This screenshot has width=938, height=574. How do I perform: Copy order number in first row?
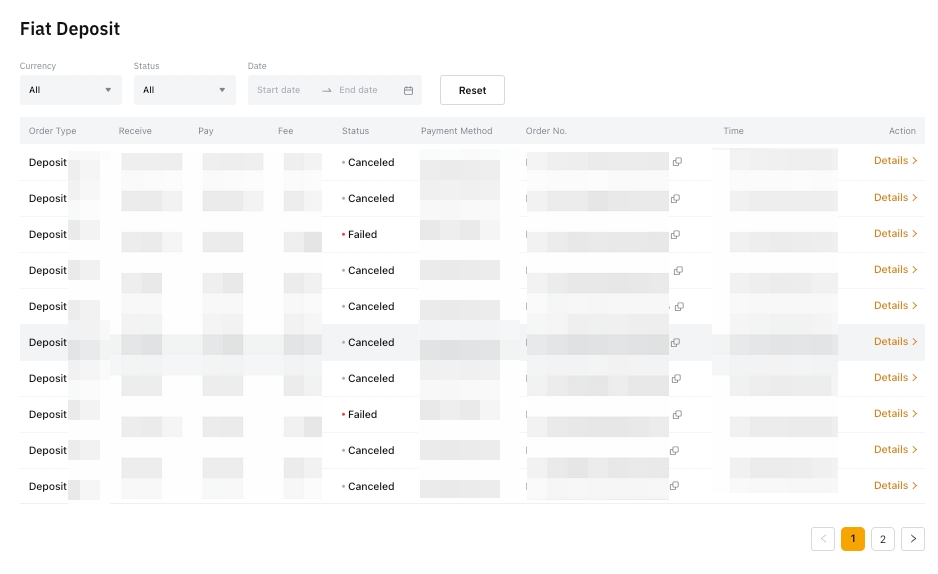[677, 162]
